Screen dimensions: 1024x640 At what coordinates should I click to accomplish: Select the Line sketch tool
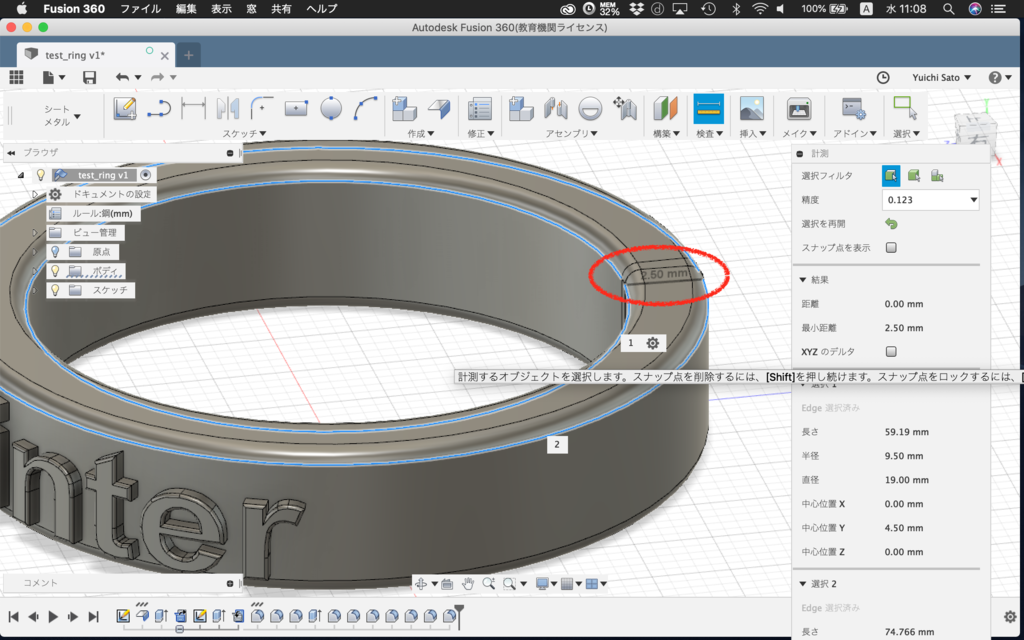click(x=159, y=108)
